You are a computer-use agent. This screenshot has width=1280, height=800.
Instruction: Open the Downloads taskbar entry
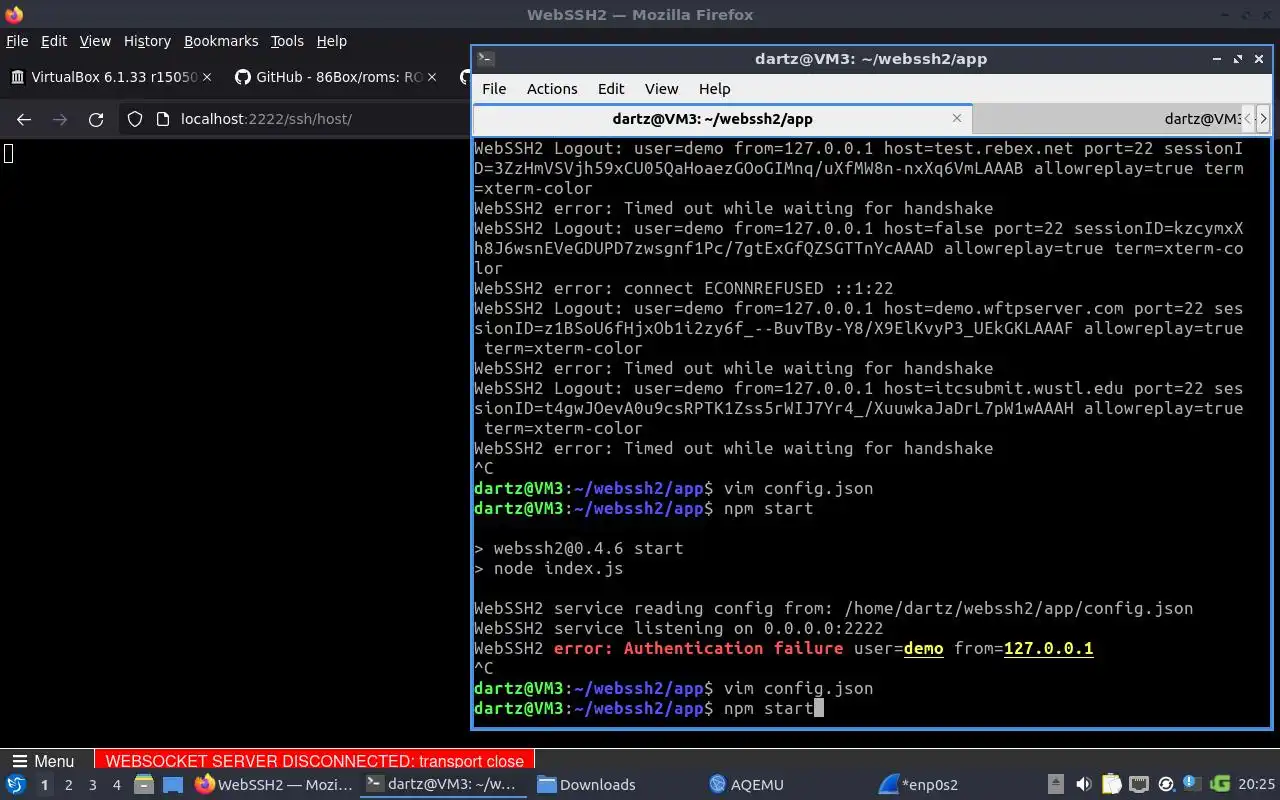(x=587, y=785)
